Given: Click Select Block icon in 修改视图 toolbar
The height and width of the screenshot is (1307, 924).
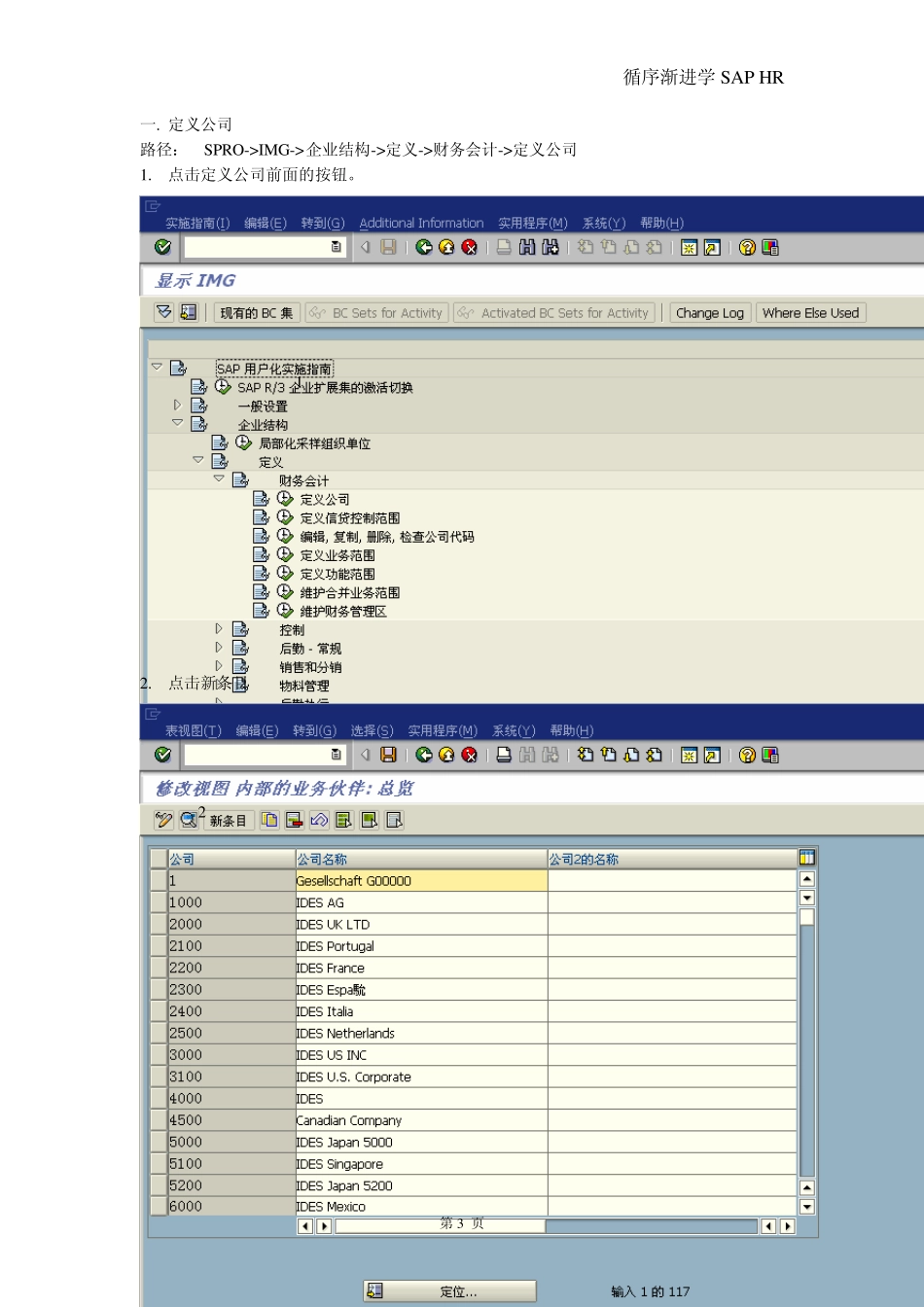Looking at the screenshot, I should (x=370, y=820).
